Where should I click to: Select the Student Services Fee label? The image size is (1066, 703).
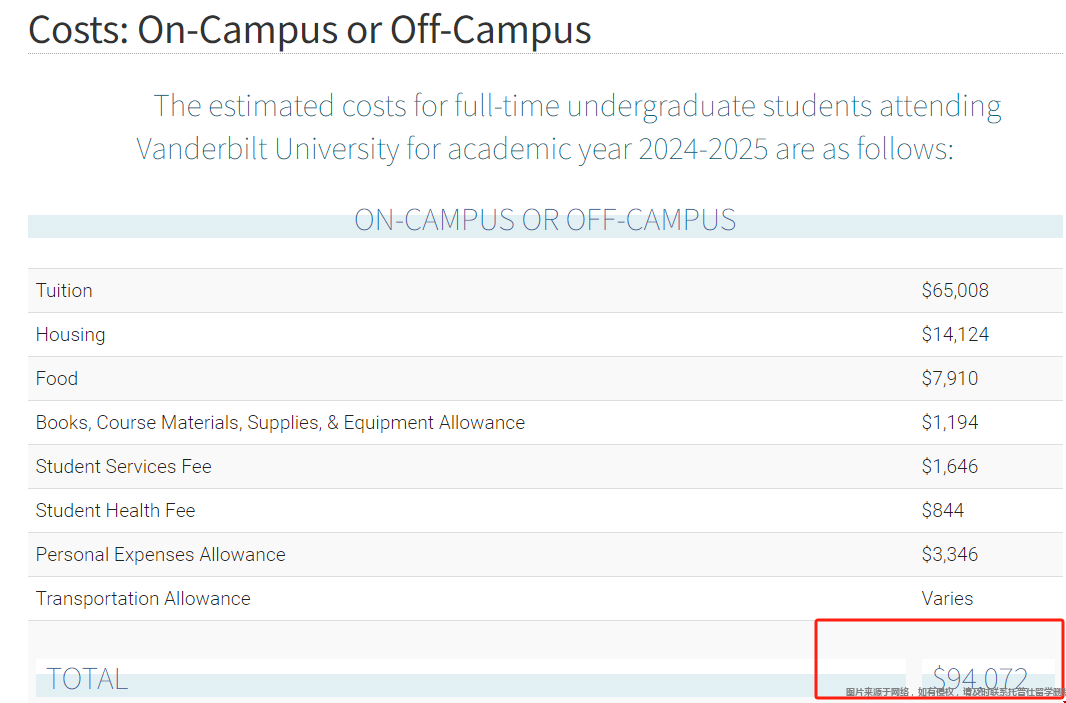(123, 467)
